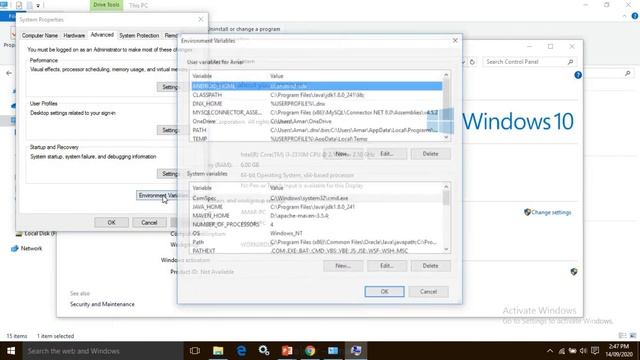Viewport: 640px width, 360px height.
Task: Click New under system variables
Action: tap(343, 266)
